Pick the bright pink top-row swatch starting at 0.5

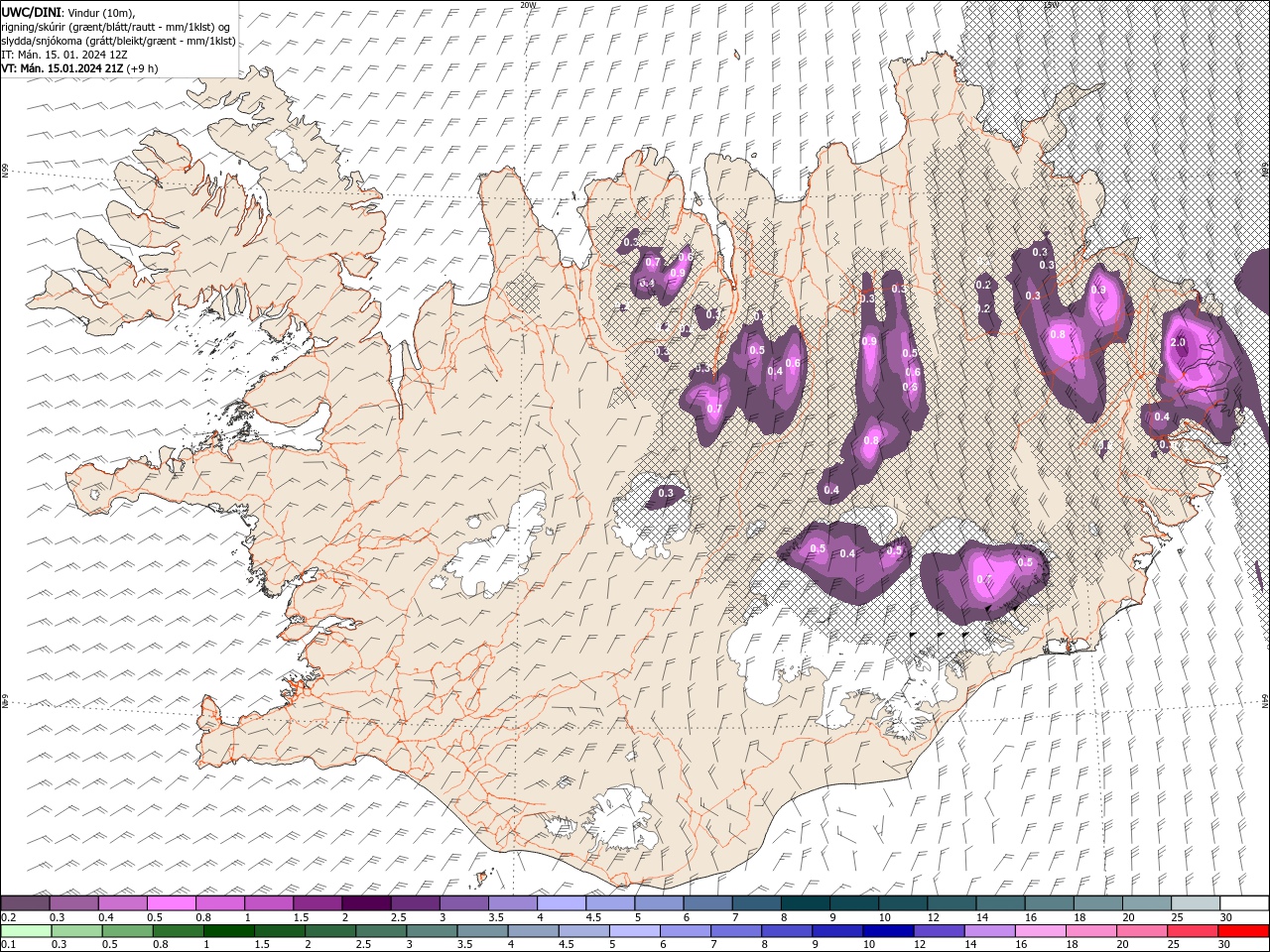(x=171, y=903)
